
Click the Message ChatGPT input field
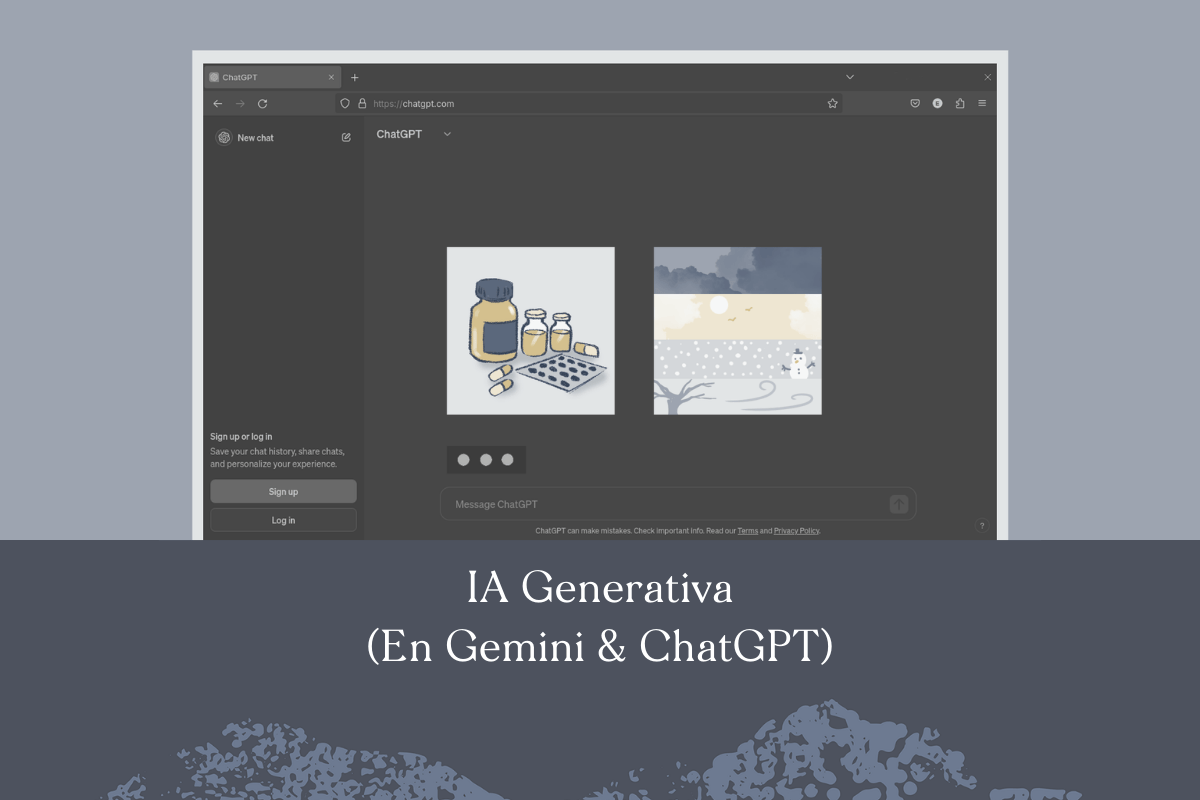(678, 504)
